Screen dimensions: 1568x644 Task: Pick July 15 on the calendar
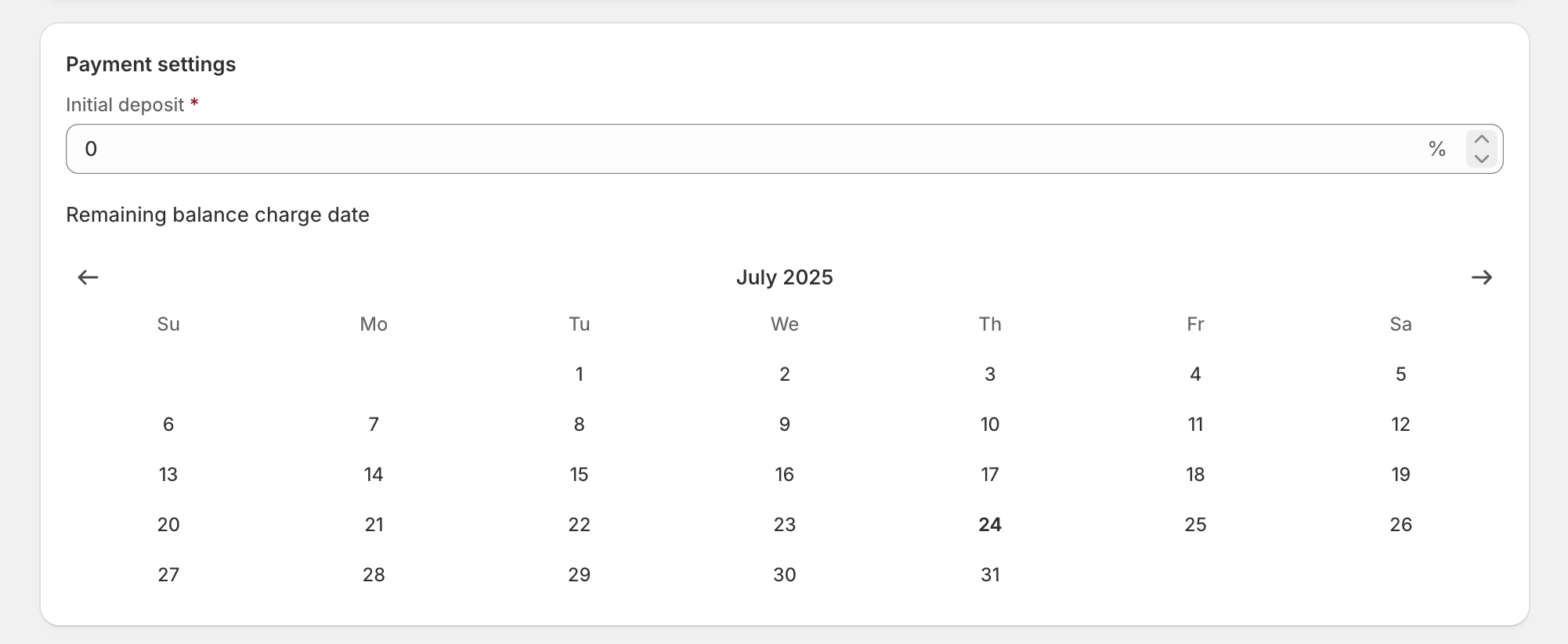(x=580, y=475)
